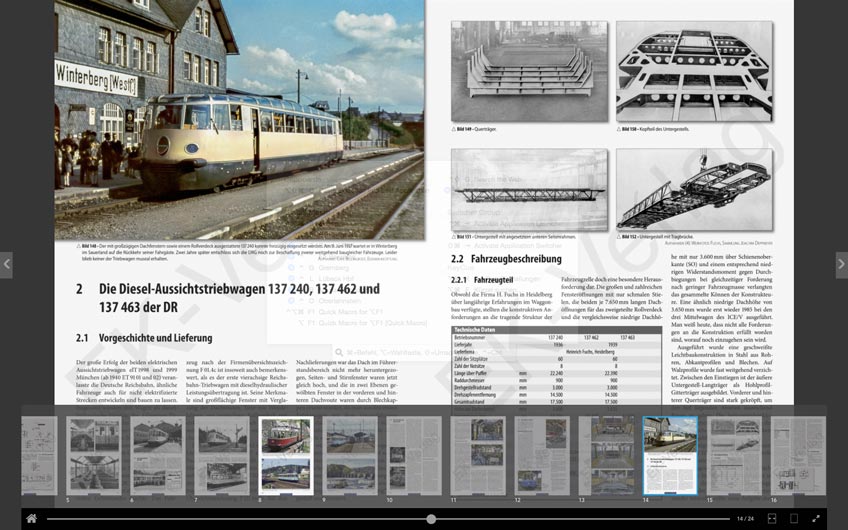Click the Bild 152 Untergestell mit Tragbrücke photo
This screenshot has height=530, width=848.
[694, 190]
